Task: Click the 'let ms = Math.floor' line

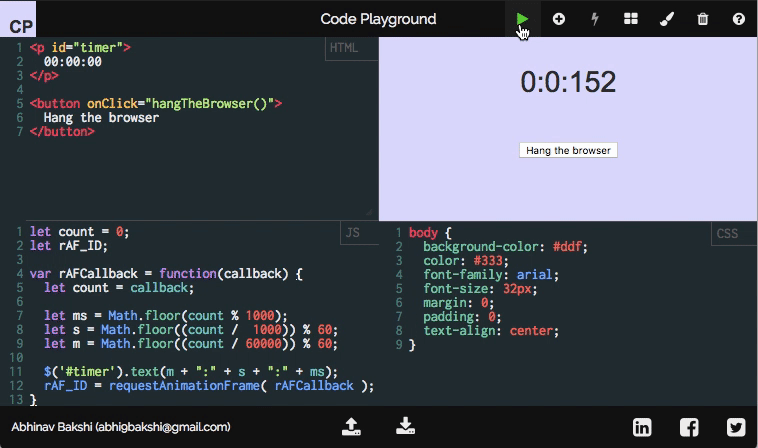Action: pyautogui.click(x=166, y=316)
